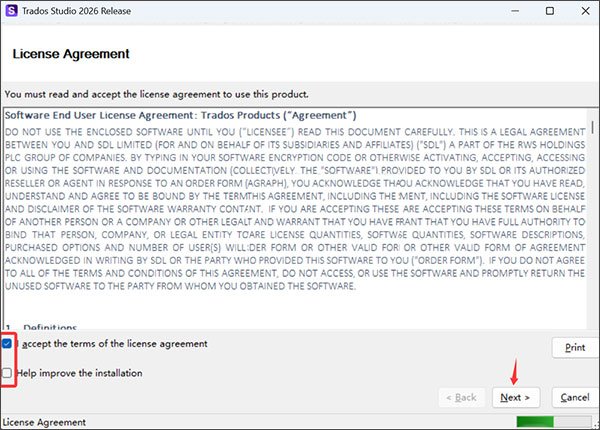Click the window resize grip in corner
Screen dimensions: 600x430
click(596, 425)
